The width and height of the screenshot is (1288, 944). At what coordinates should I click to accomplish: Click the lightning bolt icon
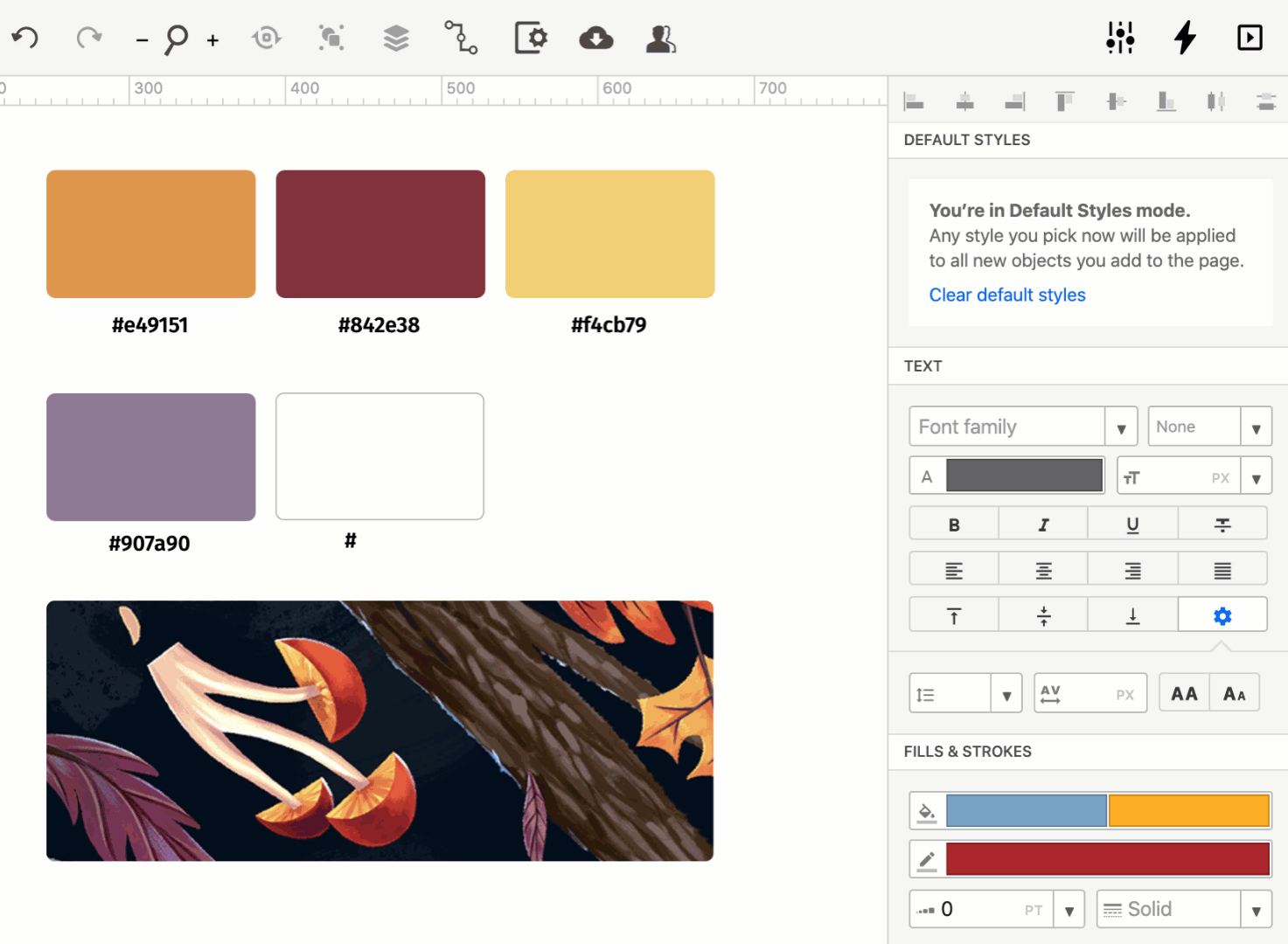(x=1185, y=38)
